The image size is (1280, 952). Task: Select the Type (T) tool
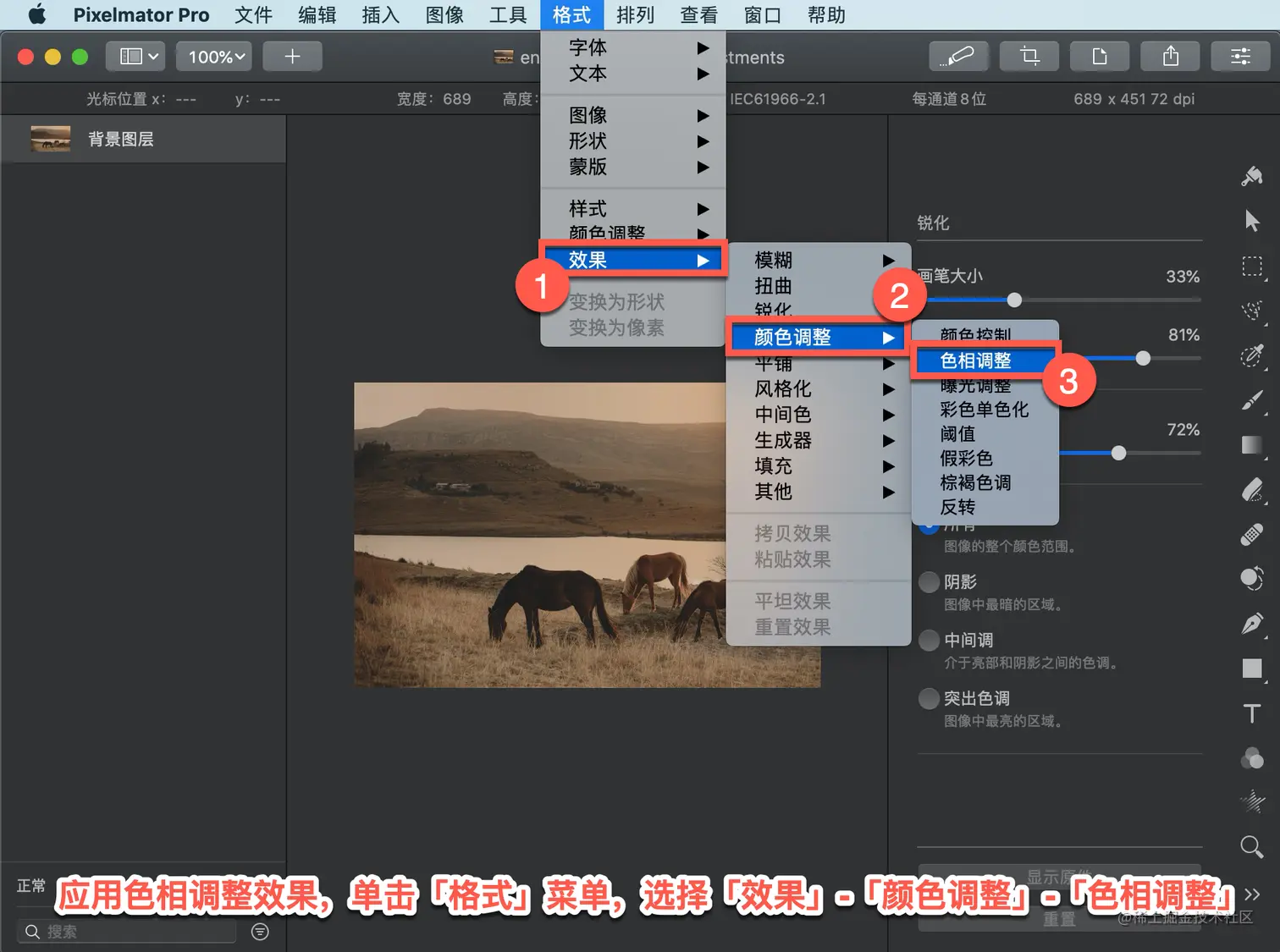[1252, 713]
